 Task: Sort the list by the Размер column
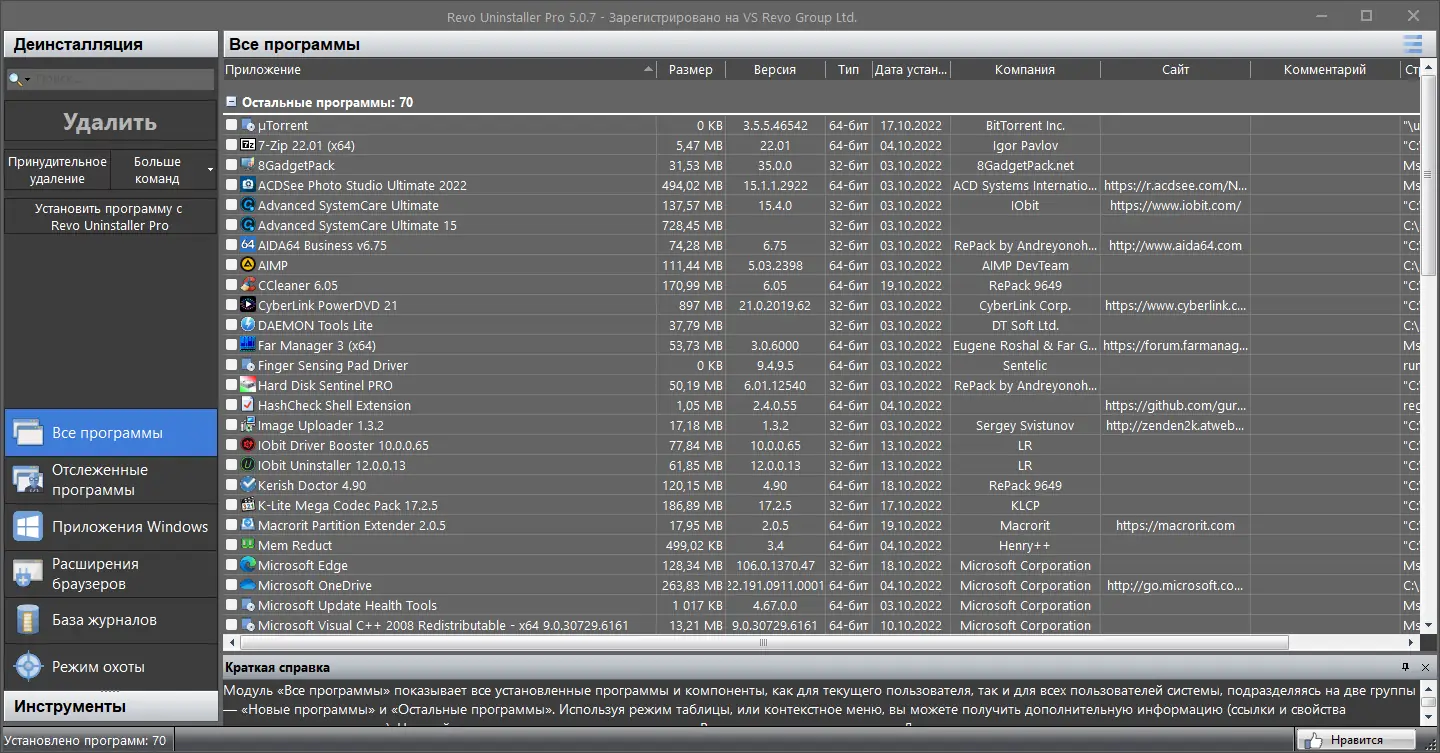point(691,70)
